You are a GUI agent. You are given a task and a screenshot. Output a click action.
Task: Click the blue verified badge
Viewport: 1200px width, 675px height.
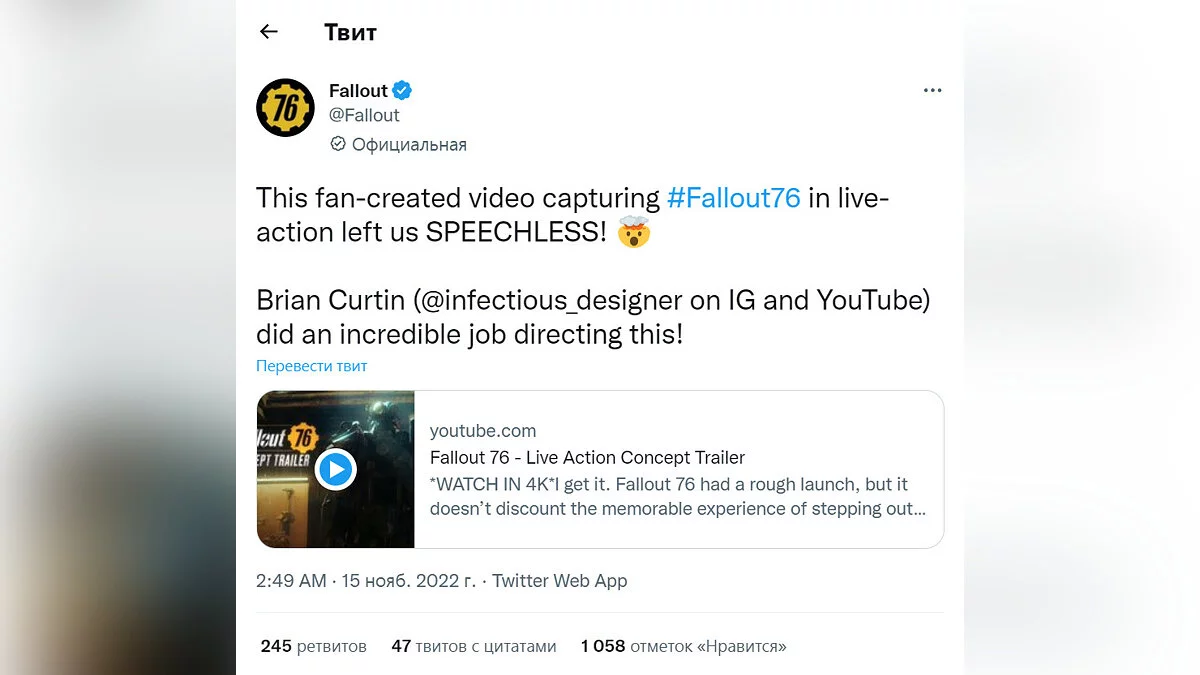tap(402, 91)
